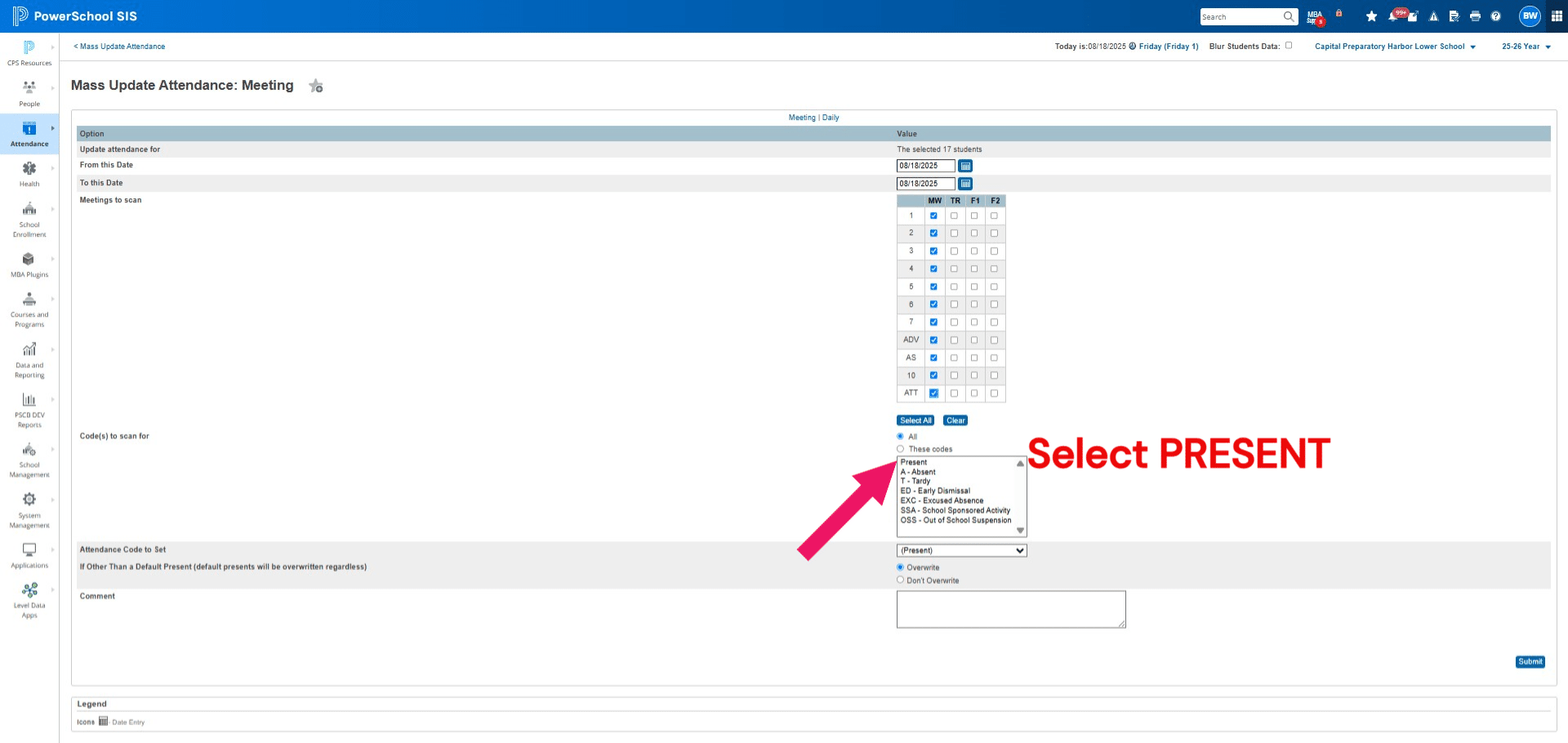Viewport: 1568px width, 743px height.
Task: Click the printer icon in header
Action: tap(1475, 16)
